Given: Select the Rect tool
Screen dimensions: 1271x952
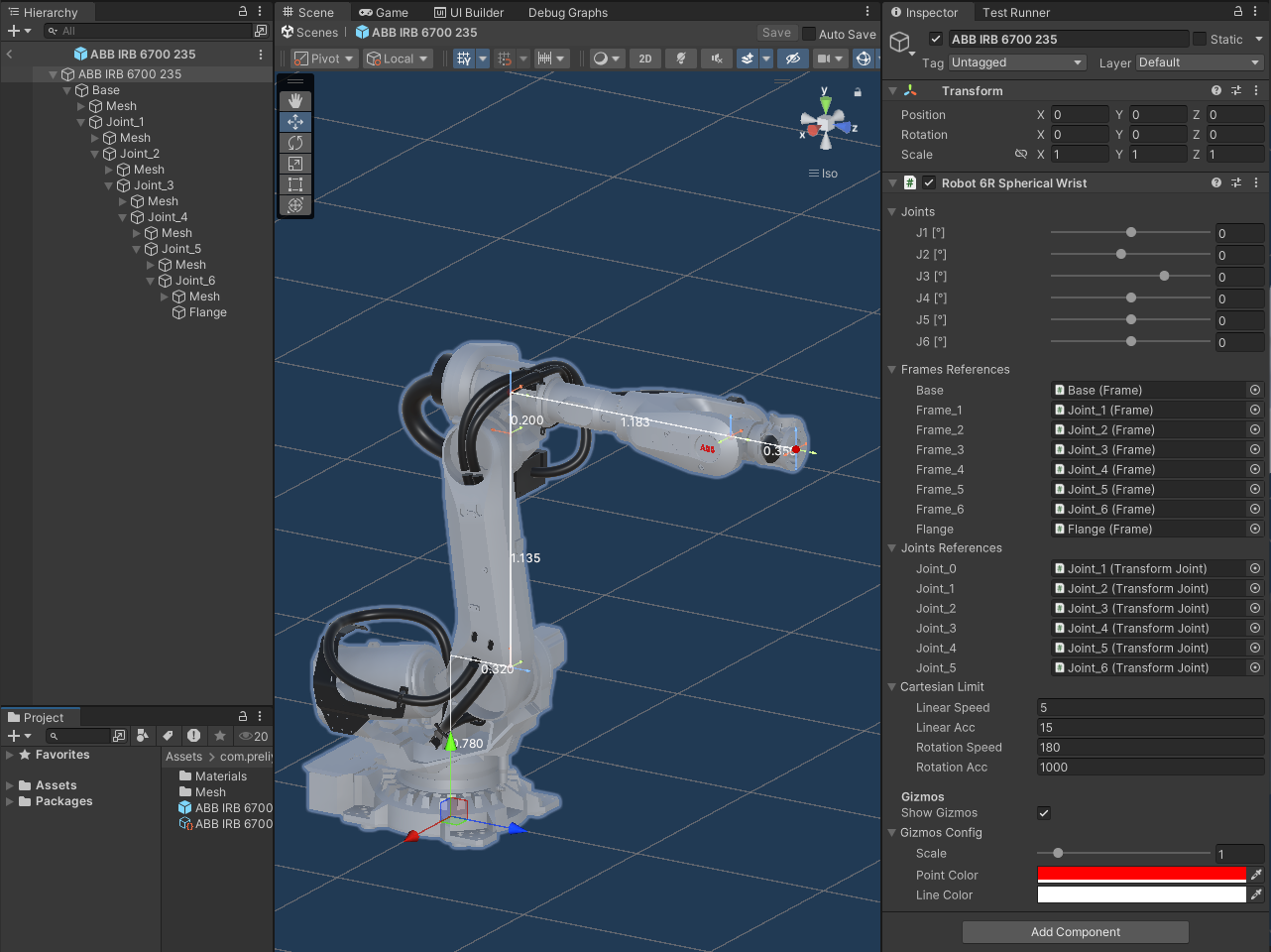Looking at the screenshot, I should click(x=295, y=184).
